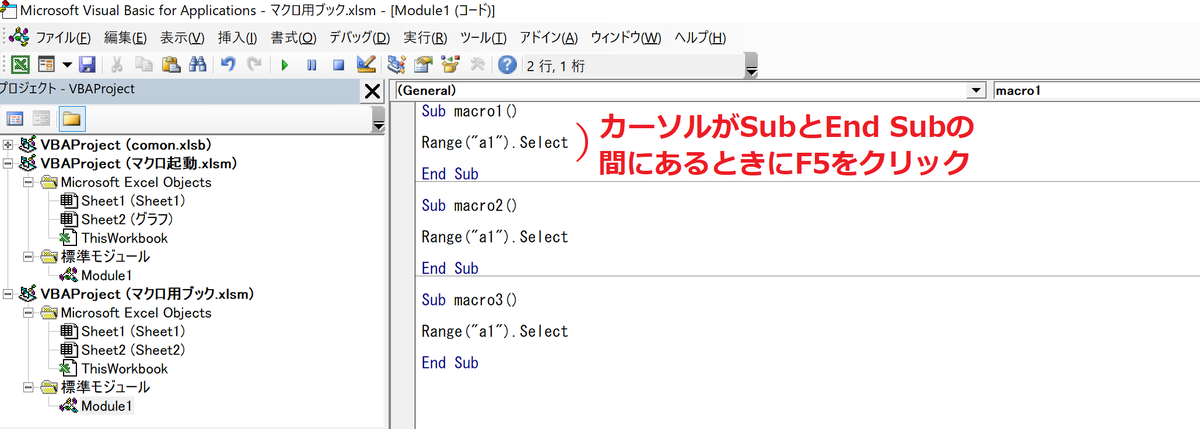1200x429 pixels.
Task: Toggle Folders view in project panel
Action: coord(72,119)
